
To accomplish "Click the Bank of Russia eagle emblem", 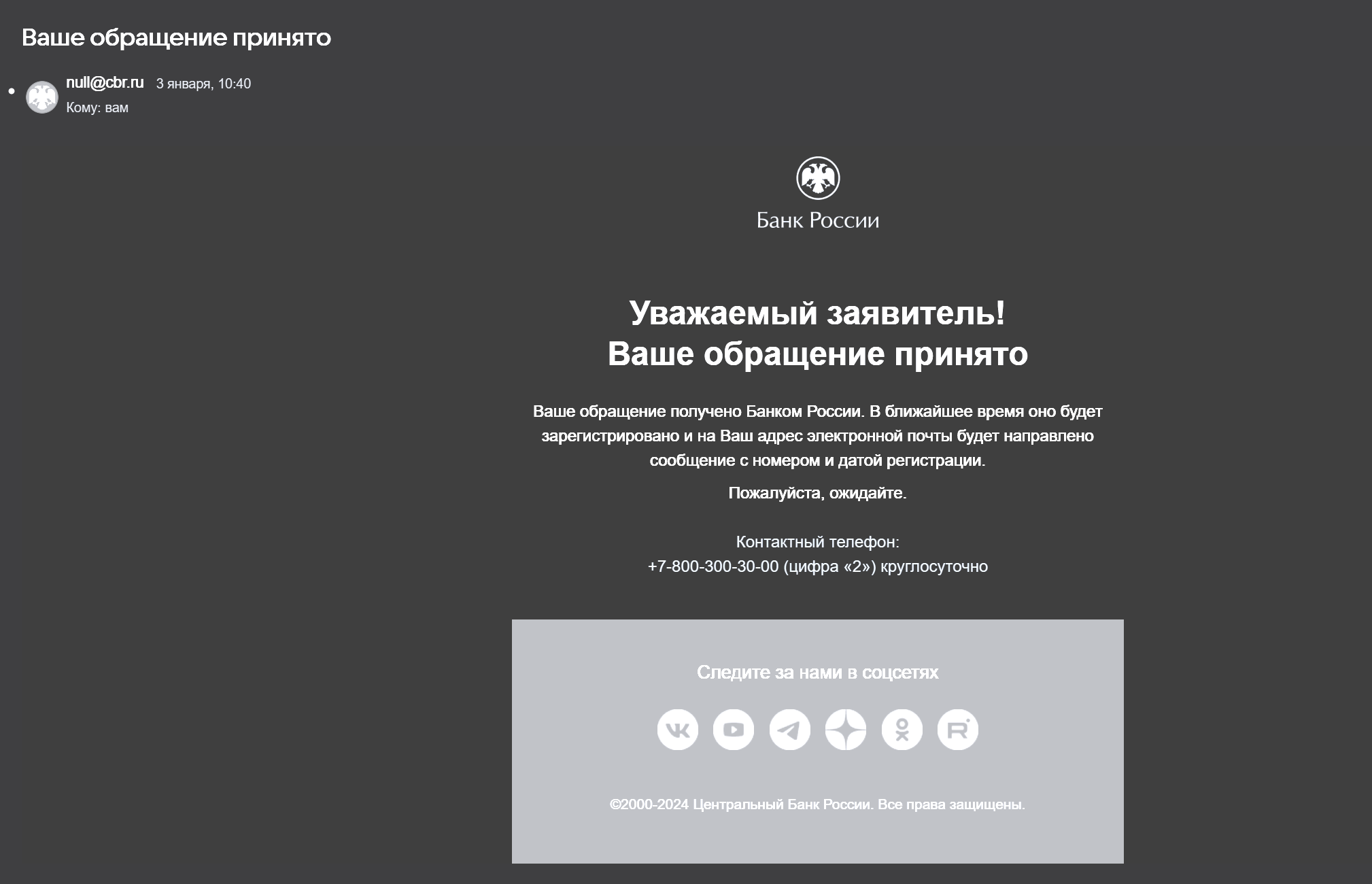I will 818,178.
